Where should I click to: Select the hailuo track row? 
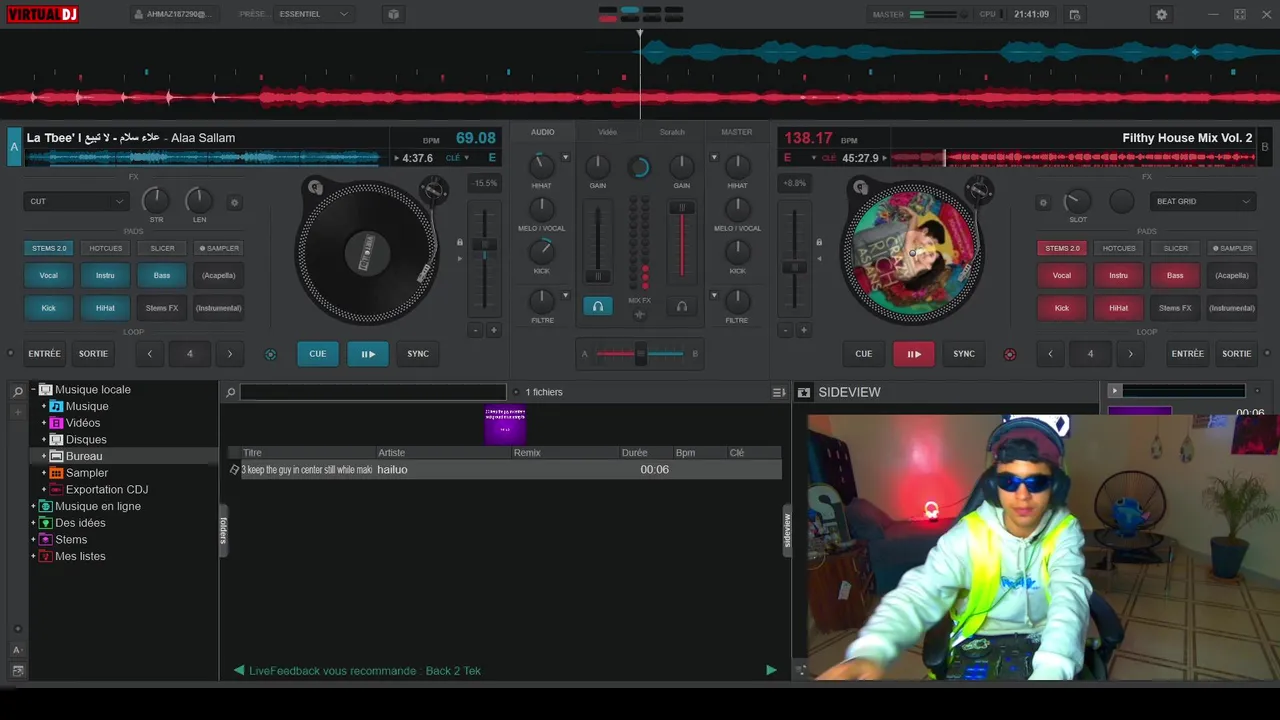coord(505,470)
